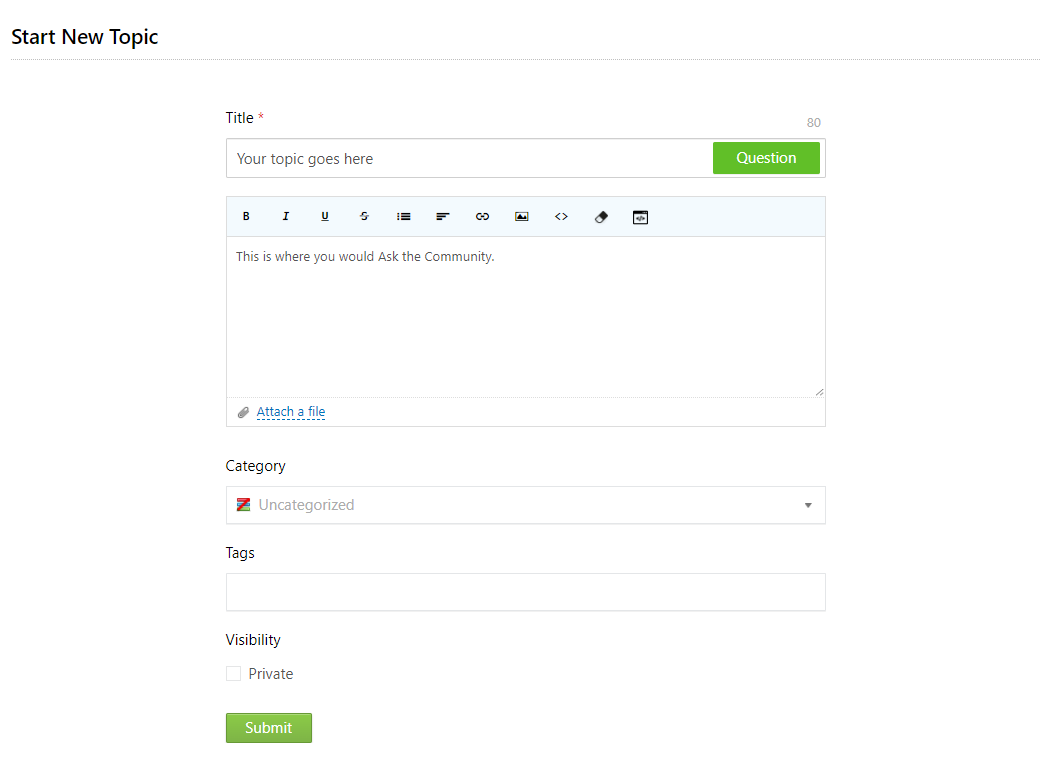Click the 'Start New Topic' heading
The height and width of the screenshot is (783, 1051).
tap(84, 37)
